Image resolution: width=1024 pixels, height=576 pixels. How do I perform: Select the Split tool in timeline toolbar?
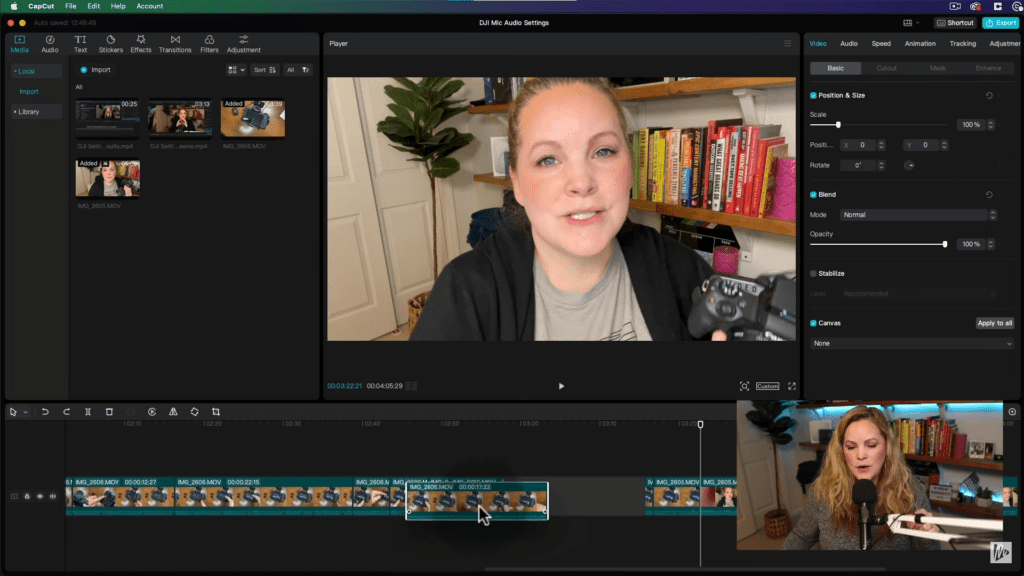pyautogui.click(x=88, y=412)
